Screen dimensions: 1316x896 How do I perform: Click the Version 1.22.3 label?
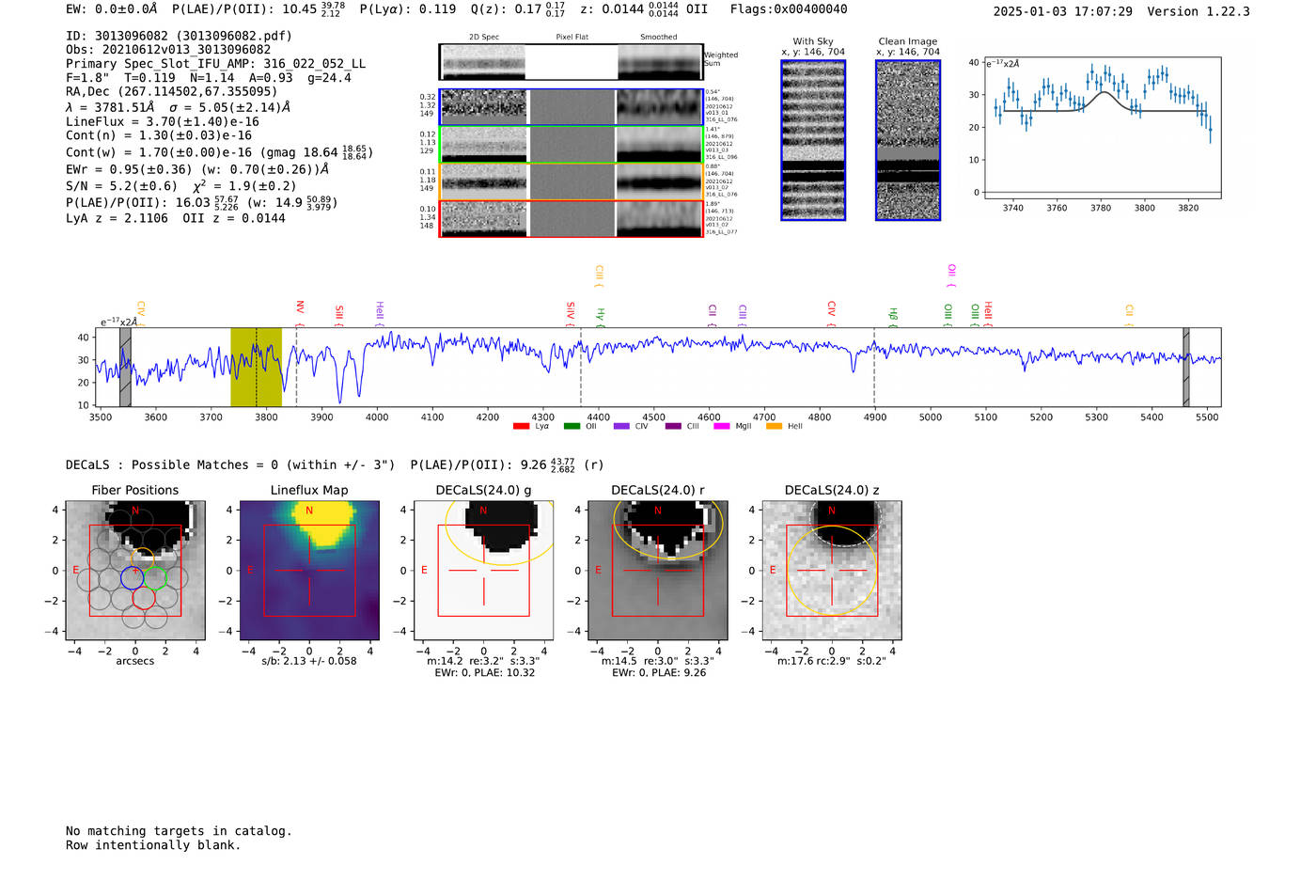1198,11
